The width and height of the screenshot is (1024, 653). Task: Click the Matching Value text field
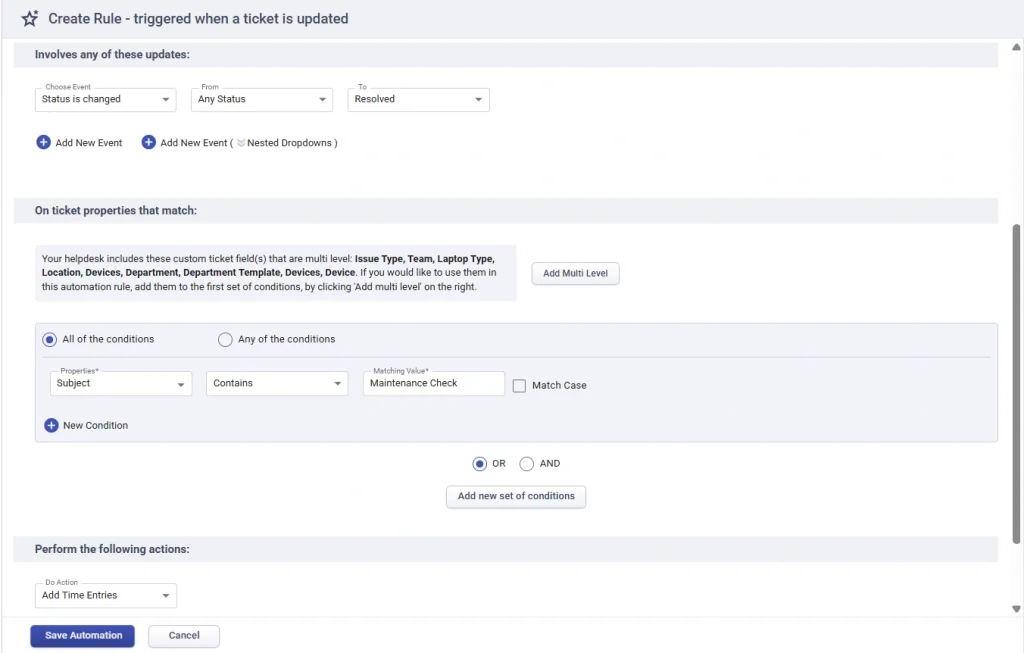click(x=433, y=384)
